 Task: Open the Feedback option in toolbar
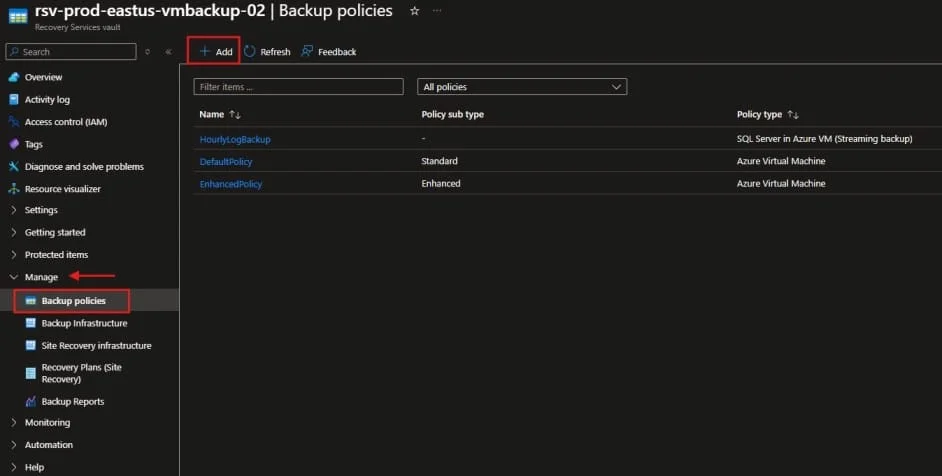(329, 52)
